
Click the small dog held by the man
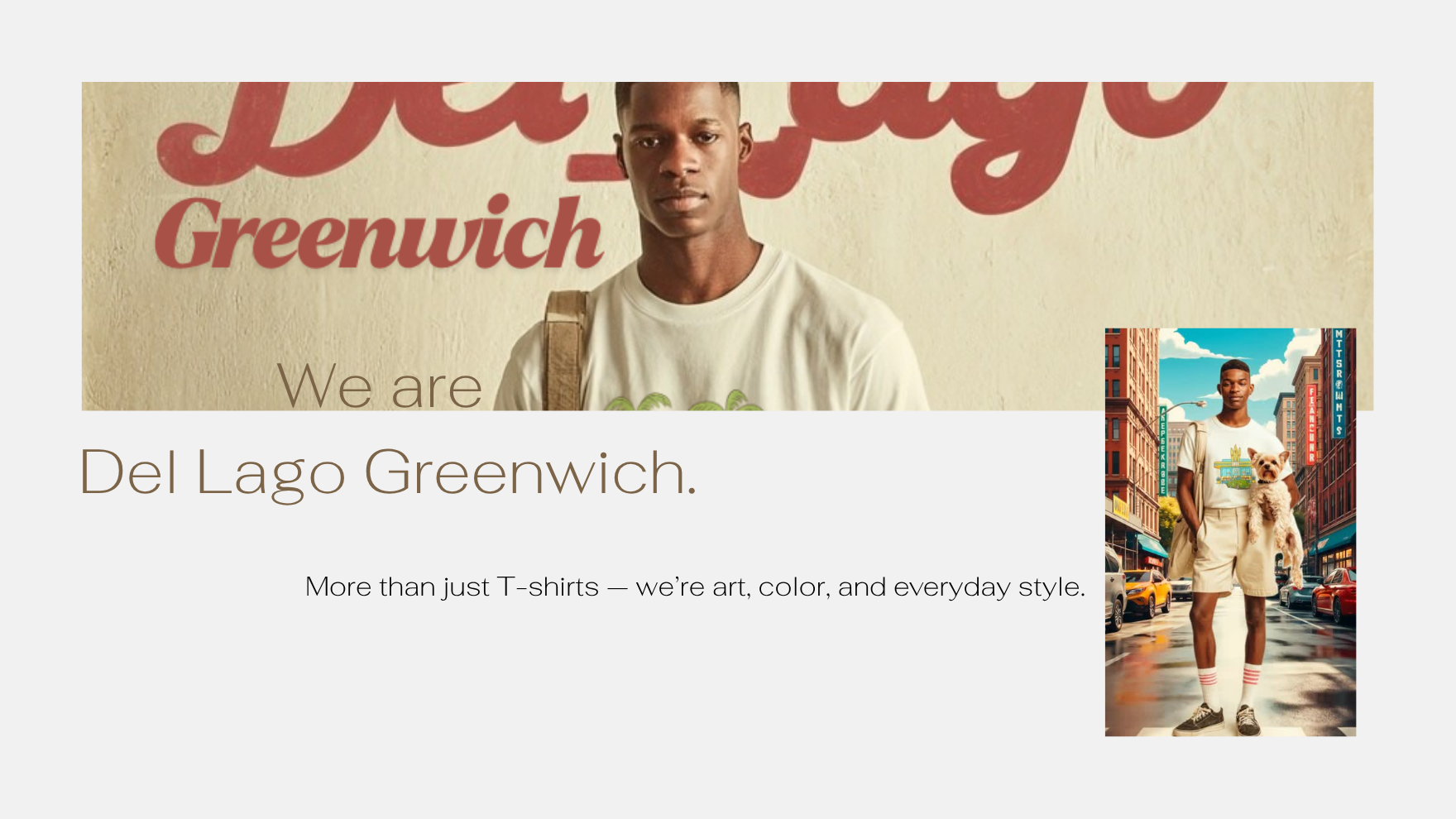pyautogui.click(x=1272, y=513)
